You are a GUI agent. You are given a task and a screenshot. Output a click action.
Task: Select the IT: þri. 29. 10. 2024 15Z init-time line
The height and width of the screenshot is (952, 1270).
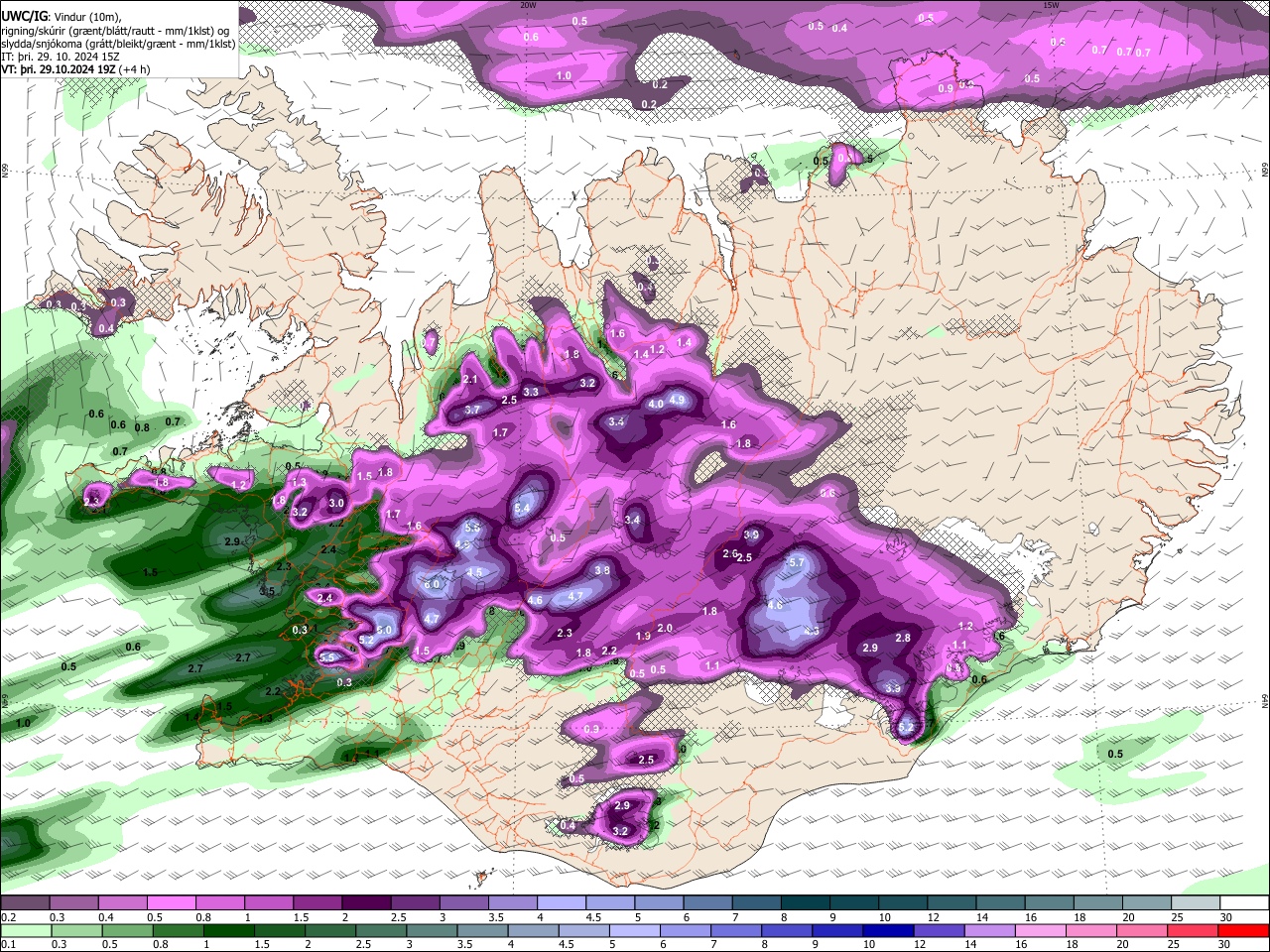(62, 57)
